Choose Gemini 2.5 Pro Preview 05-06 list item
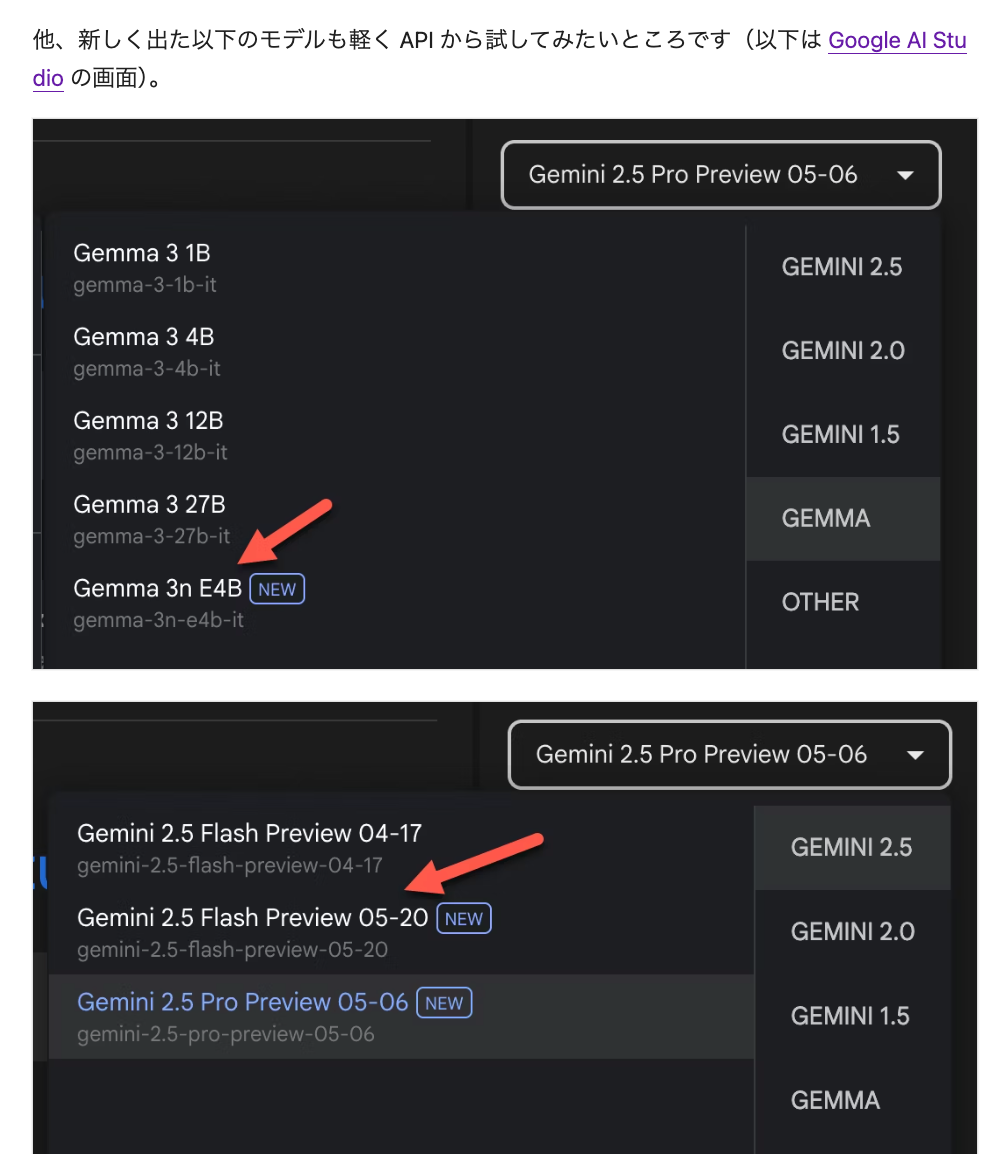This screenshot has height=1154, width=1000. [x=242, y=1003]
